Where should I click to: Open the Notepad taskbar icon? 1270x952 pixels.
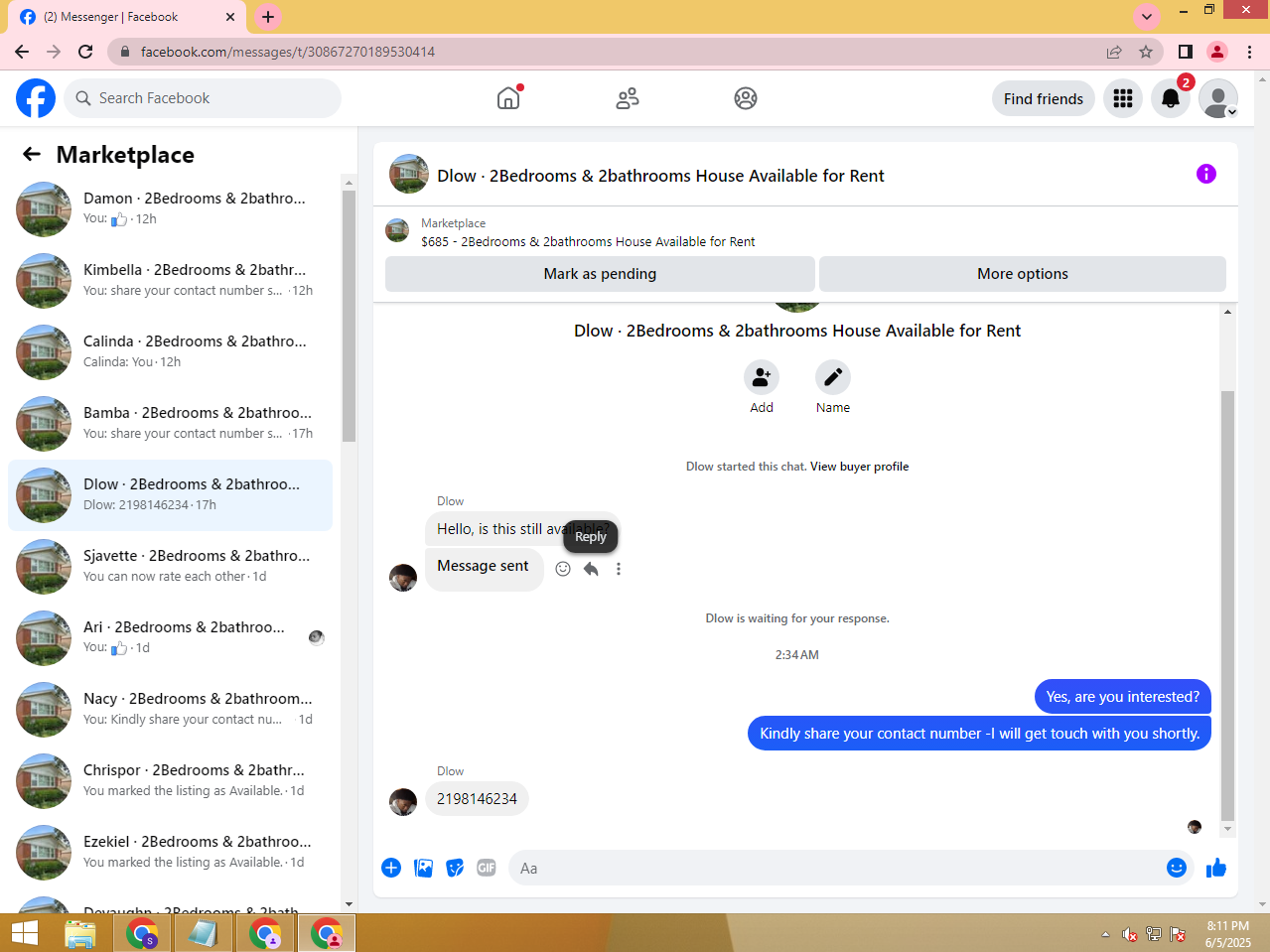point(203,933)
